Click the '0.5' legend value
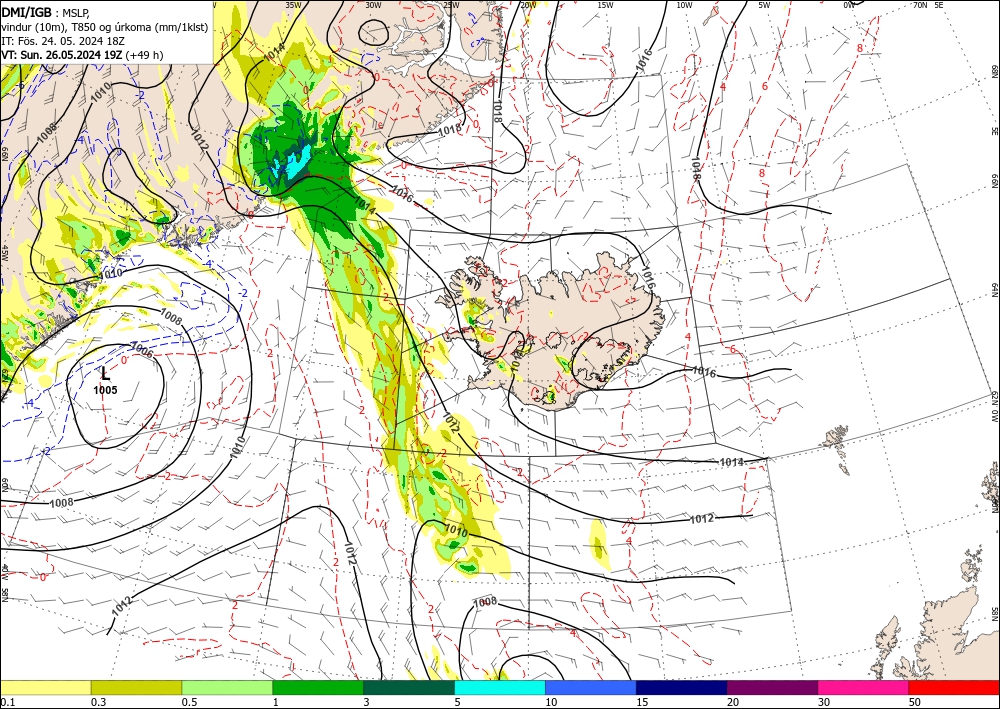The image size is (1000, 709). 189,702
